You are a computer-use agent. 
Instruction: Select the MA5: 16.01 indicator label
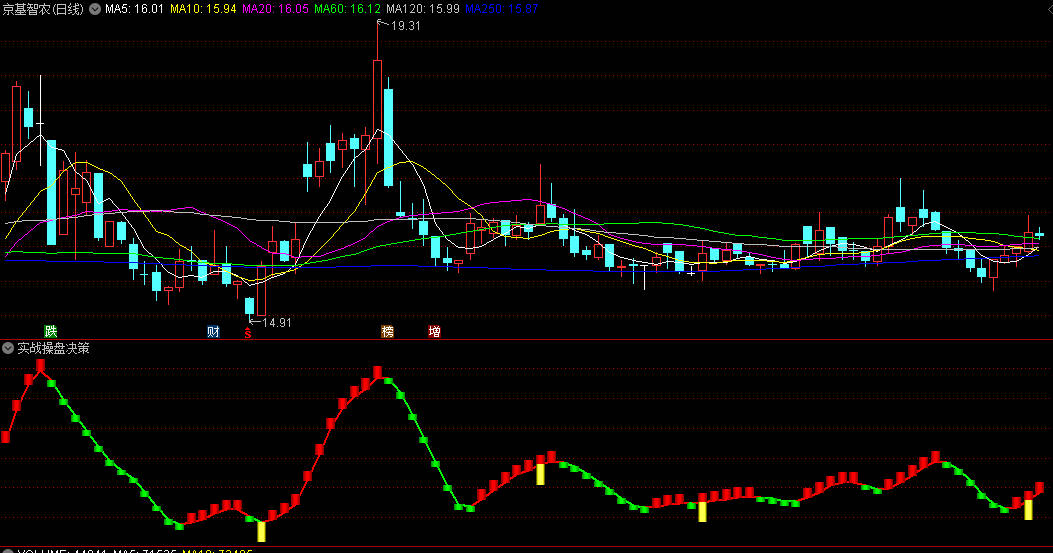coord(134,9)
